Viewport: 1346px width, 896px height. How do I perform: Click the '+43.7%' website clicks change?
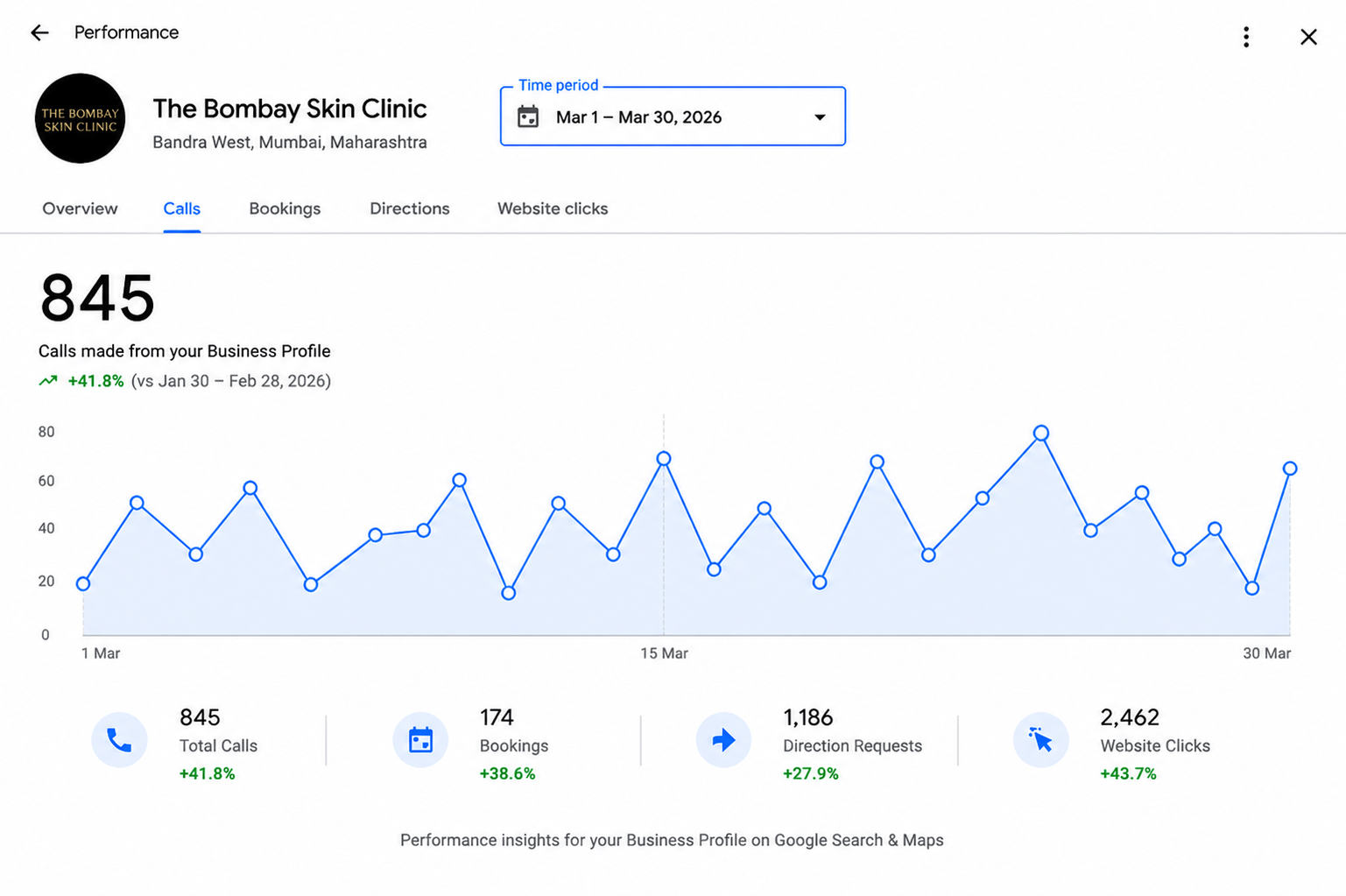click(x=1128, y=773)
